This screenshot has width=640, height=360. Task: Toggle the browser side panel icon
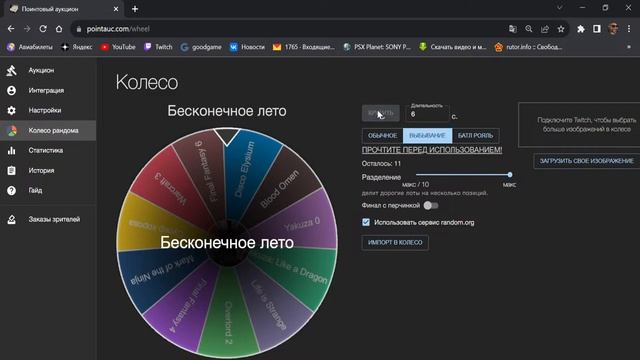[597, 29]
